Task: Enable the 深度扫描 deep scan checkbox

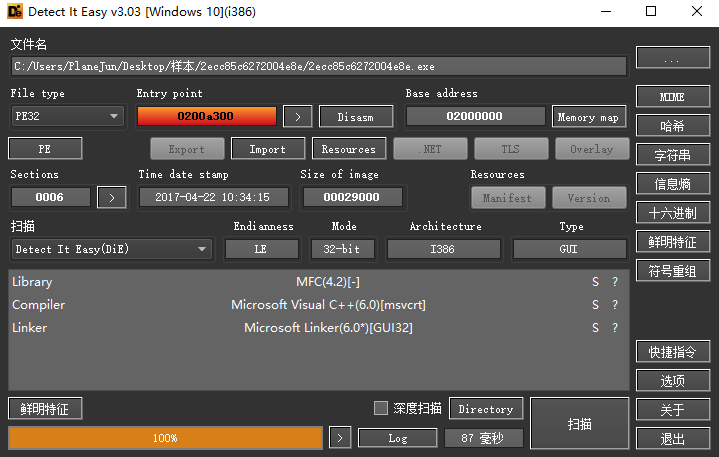Action: coord(380,408)
